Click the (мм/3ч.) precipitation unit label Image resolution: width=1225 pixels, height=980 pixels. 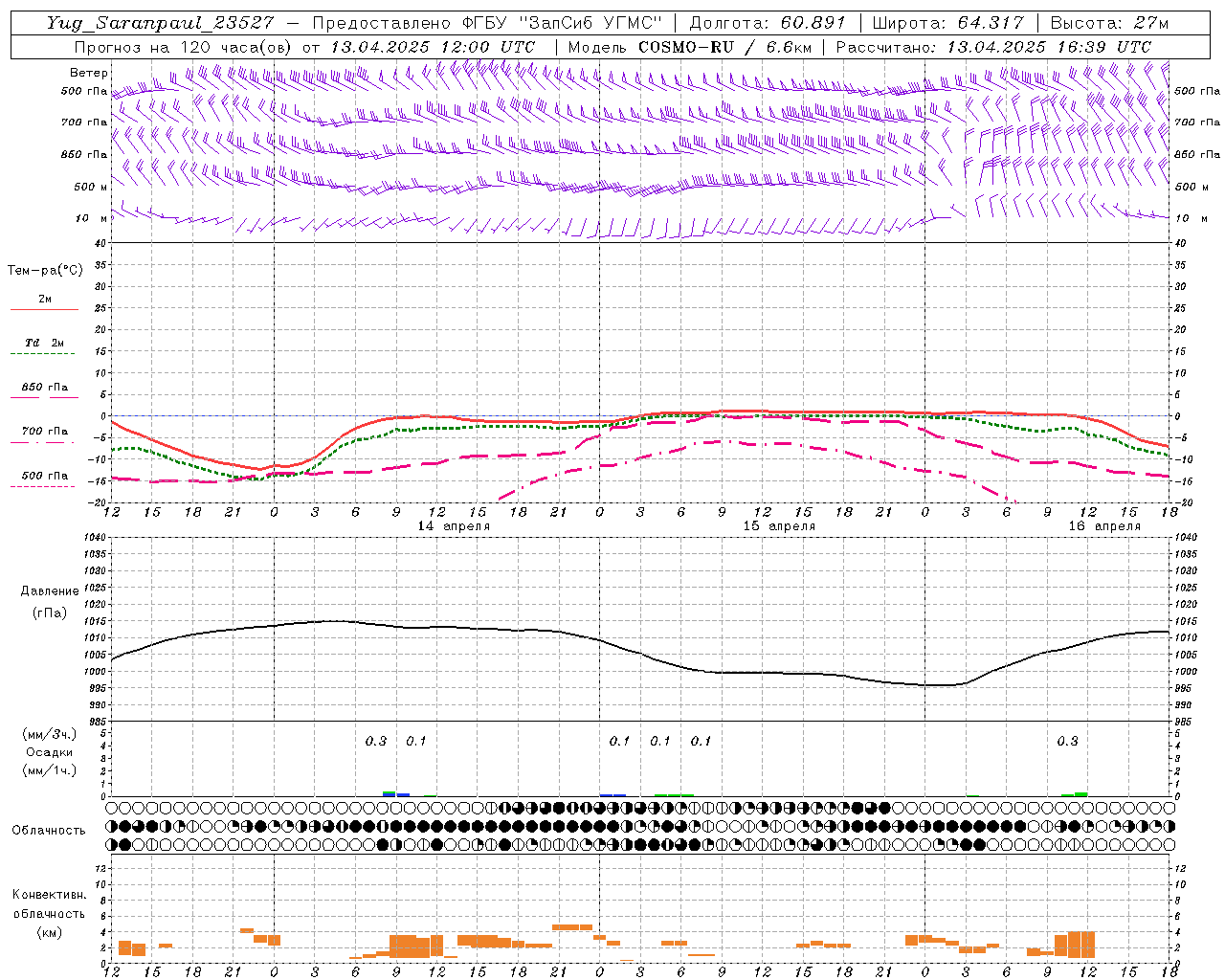[49, 734]
